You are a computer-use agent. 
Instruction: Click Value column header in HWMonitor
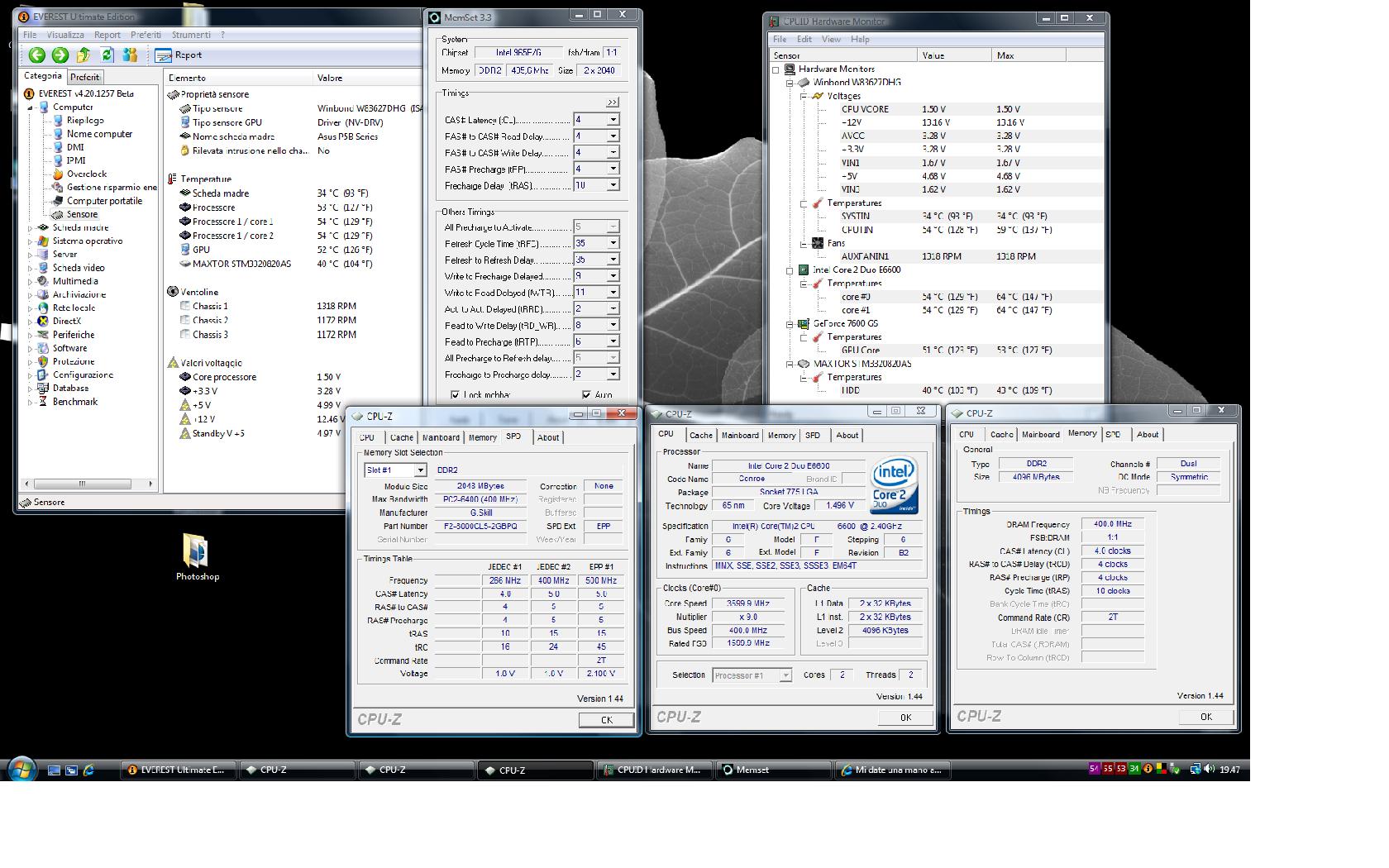point(955,55)
